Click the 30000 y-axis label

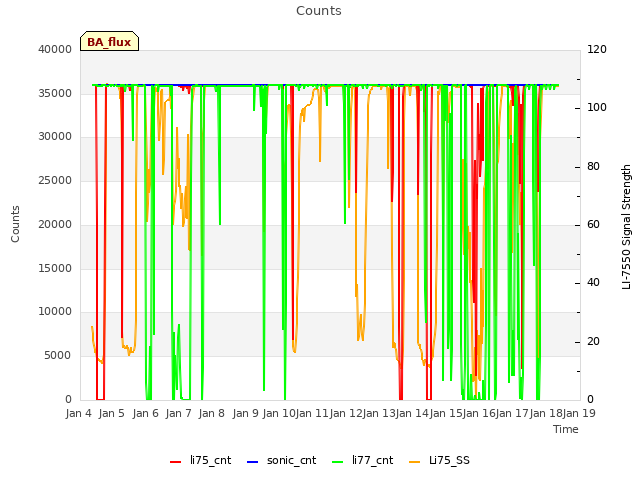coord(55,136)
